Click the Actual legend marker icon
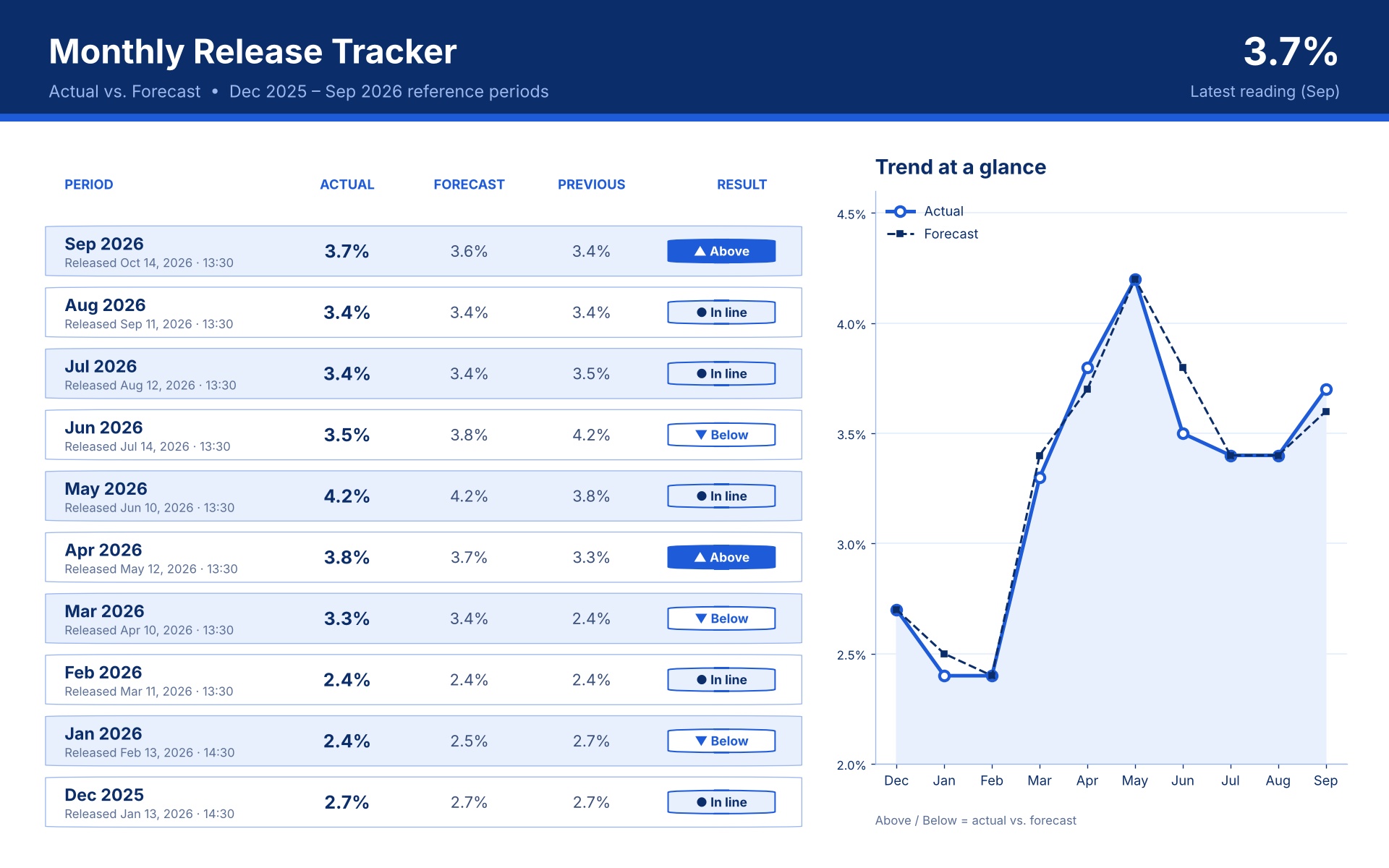1389x868 pixels. (900, 212)
